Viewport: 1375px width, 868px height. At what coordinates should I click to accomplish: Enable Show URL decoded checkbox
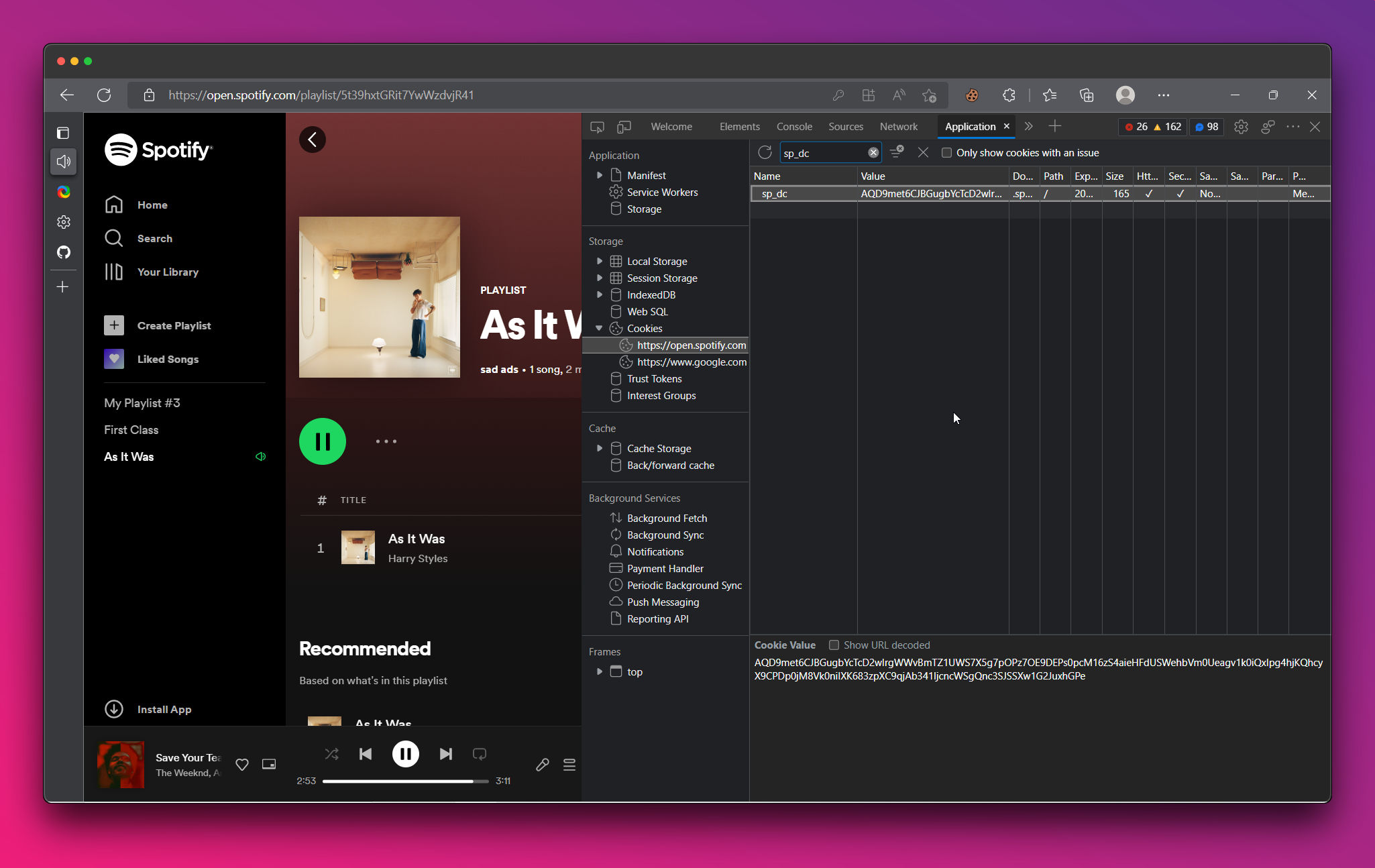(x=834, y=645)
